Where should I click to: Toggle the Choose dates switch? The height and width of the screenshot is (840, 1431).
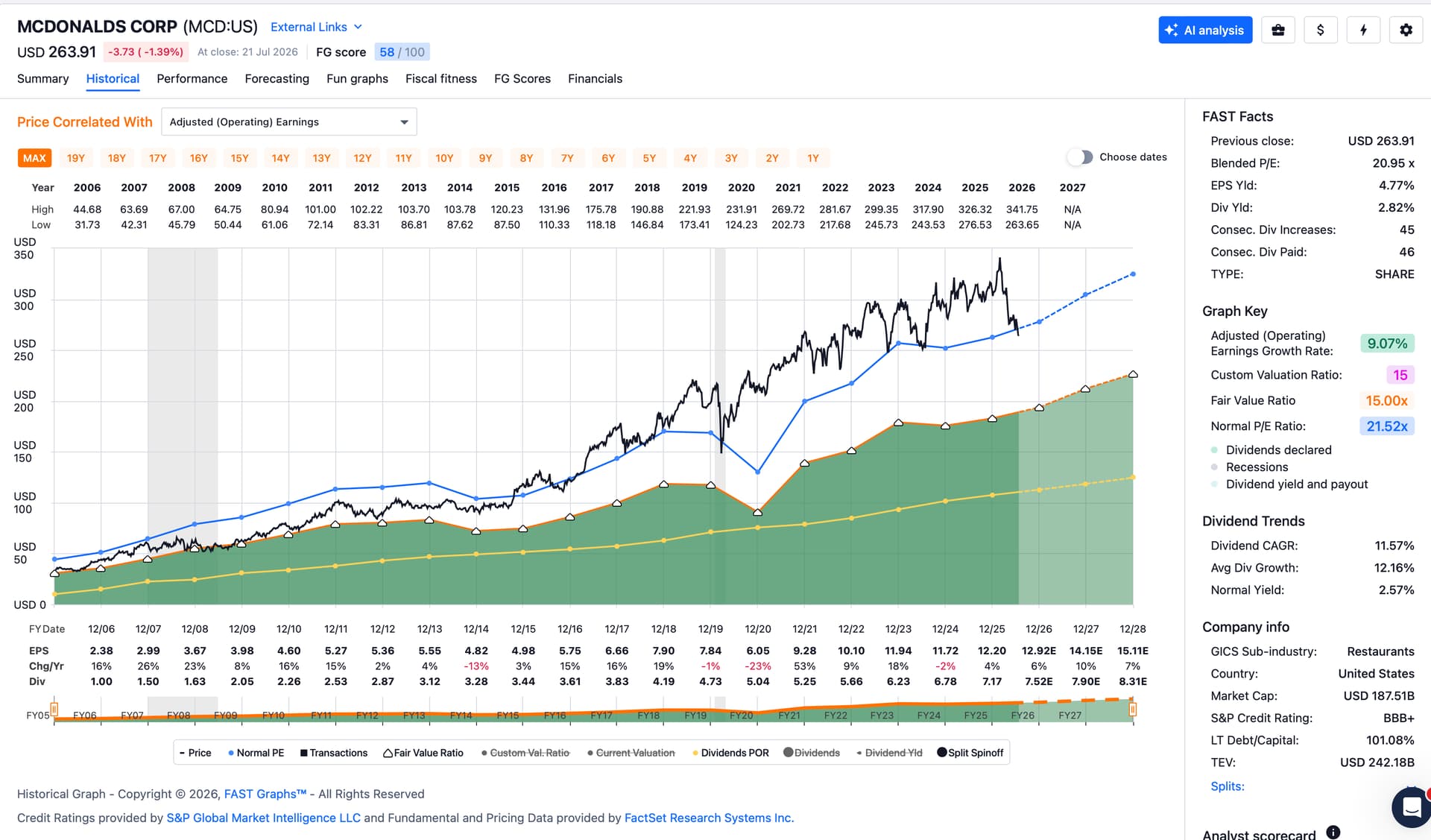(x=1080, y=157)
